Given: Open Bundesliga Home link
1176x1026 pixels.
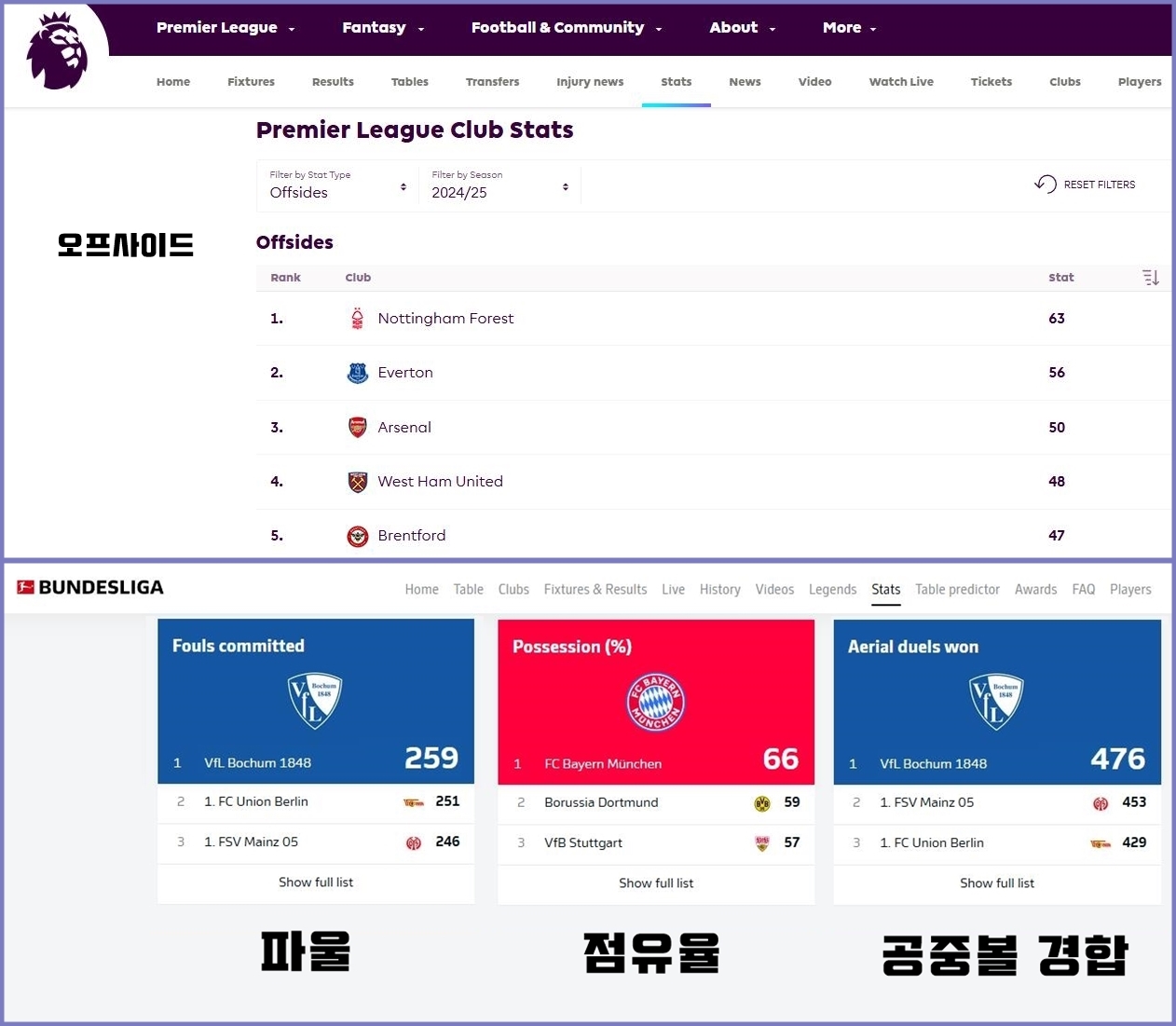Looking at the screenshot, I should coord(421,590).
